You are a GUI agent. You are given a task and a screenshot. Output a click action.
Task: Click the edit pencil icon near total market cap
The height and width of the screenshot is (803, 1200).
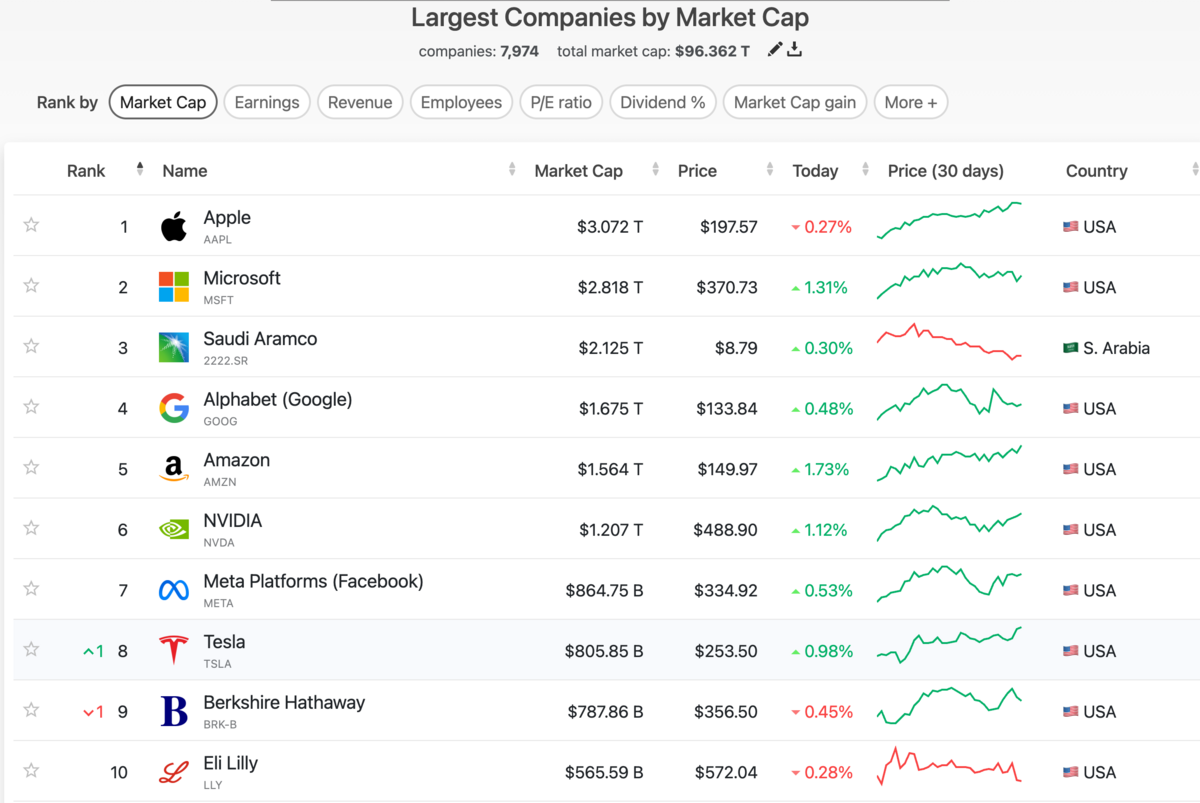(775, 50)
